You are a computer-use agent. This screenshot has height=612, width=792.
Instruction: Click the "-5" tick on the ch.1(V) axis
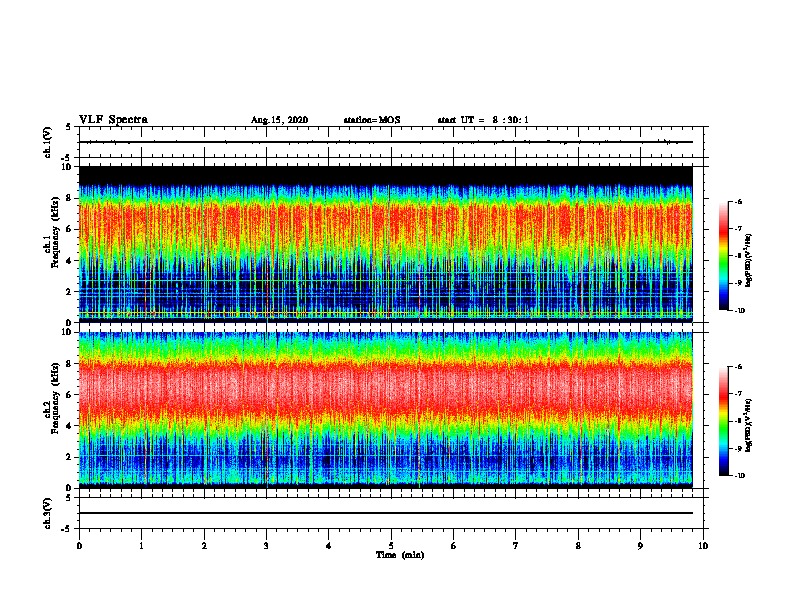[x=67, y=158]
